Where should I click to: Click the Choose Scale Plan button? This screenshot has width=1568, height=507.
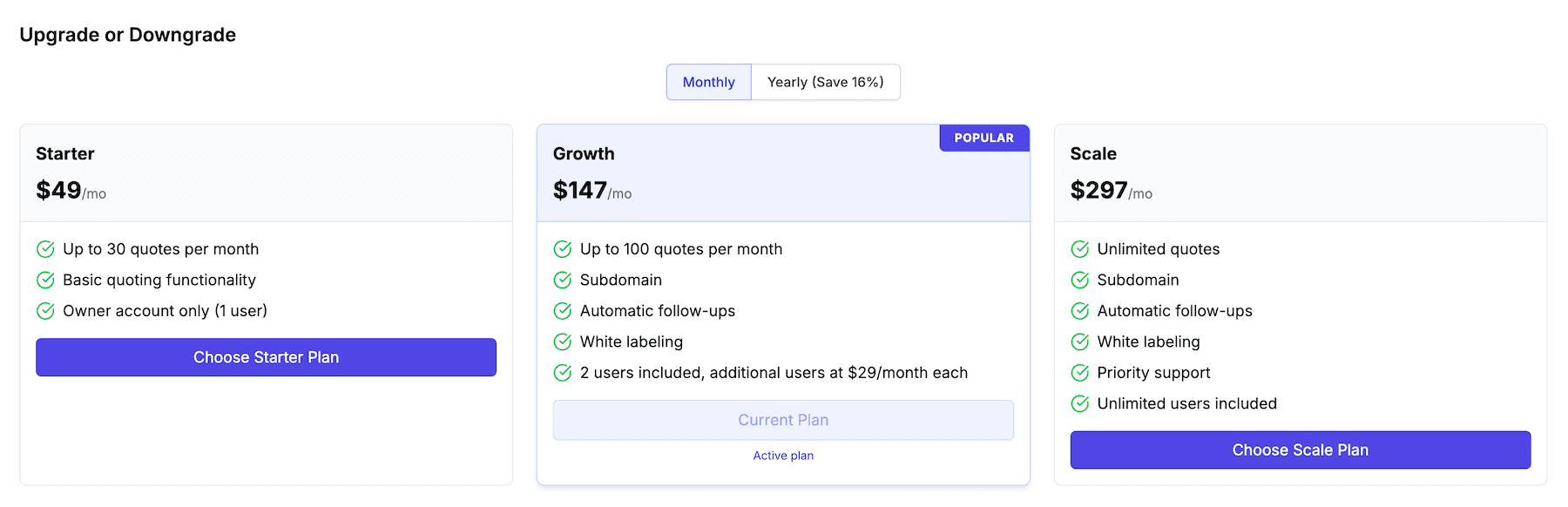[x=1300, y=450]
